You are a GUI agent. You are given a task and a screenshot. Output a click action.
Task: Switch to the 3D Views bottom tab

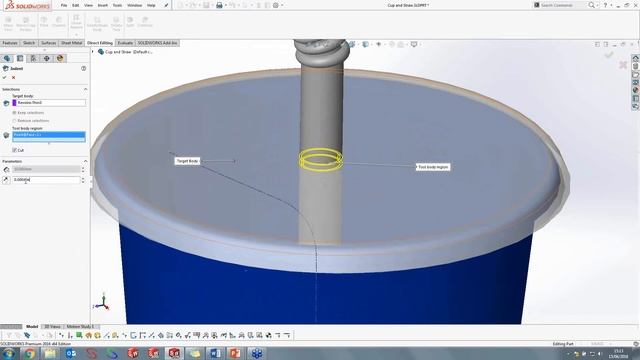coord(52,327)
